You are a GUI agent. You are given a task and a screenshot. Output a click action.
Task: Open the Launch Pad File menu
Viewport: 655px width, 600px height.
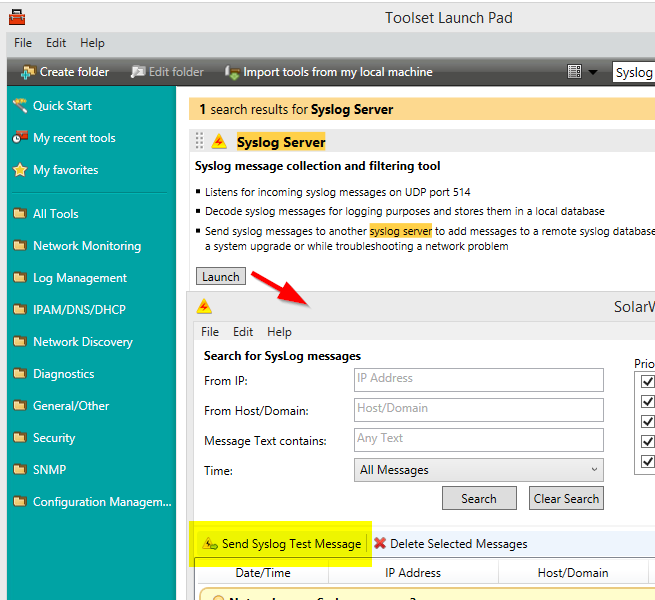pyautogui.click(x=23, y=43)
